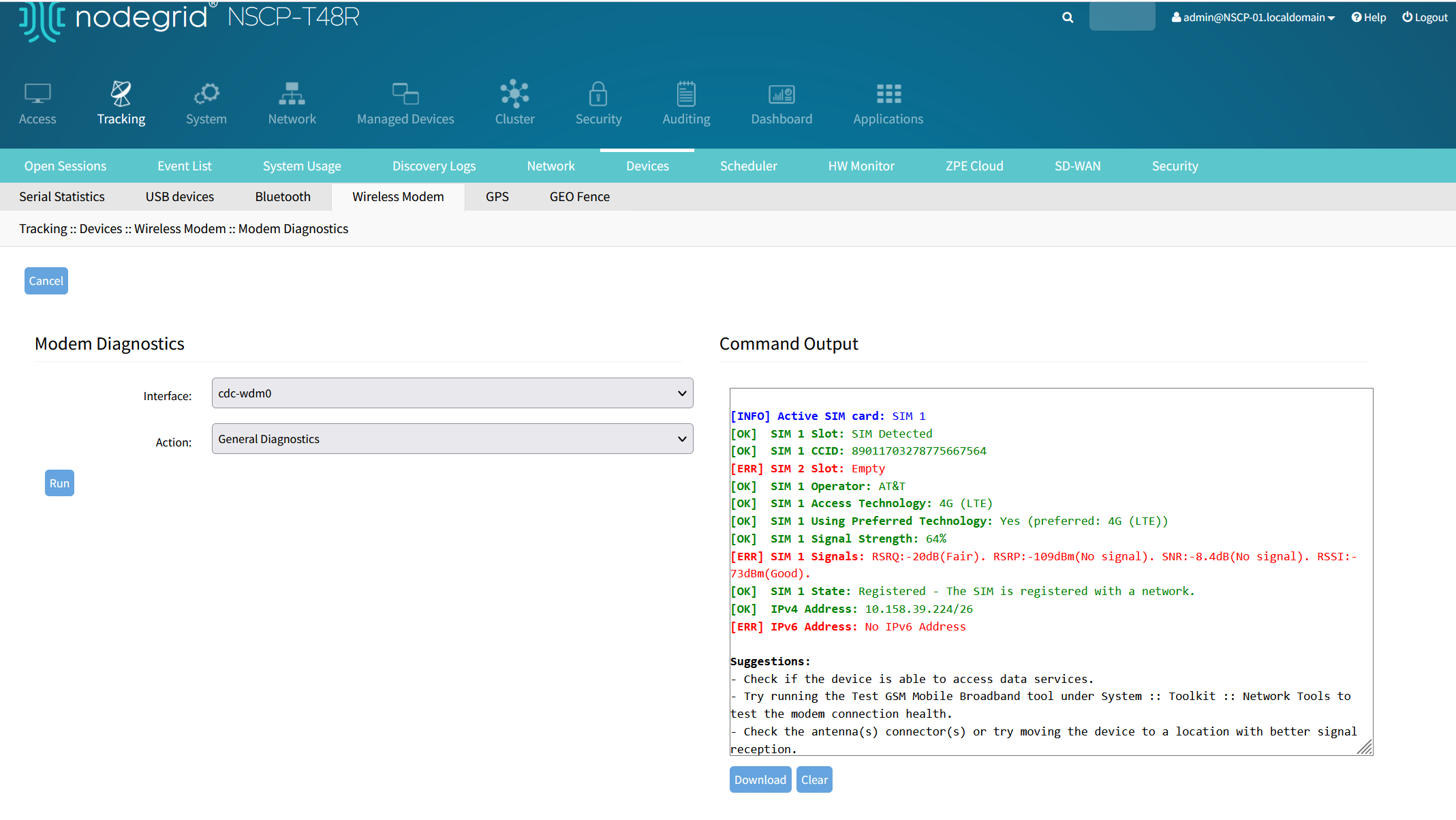
Task: Select the Devices tab
Action: coord(647,166)
